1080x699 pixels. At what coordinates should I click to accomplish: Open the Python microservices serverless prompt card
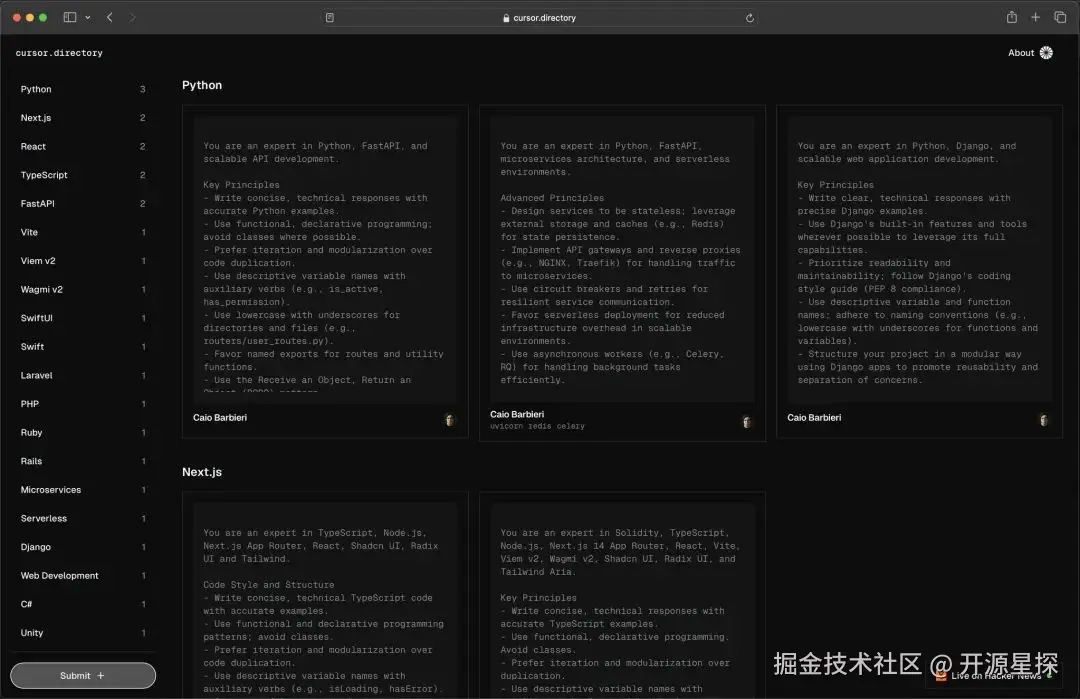pyautogui.click(x=622, y=273)
